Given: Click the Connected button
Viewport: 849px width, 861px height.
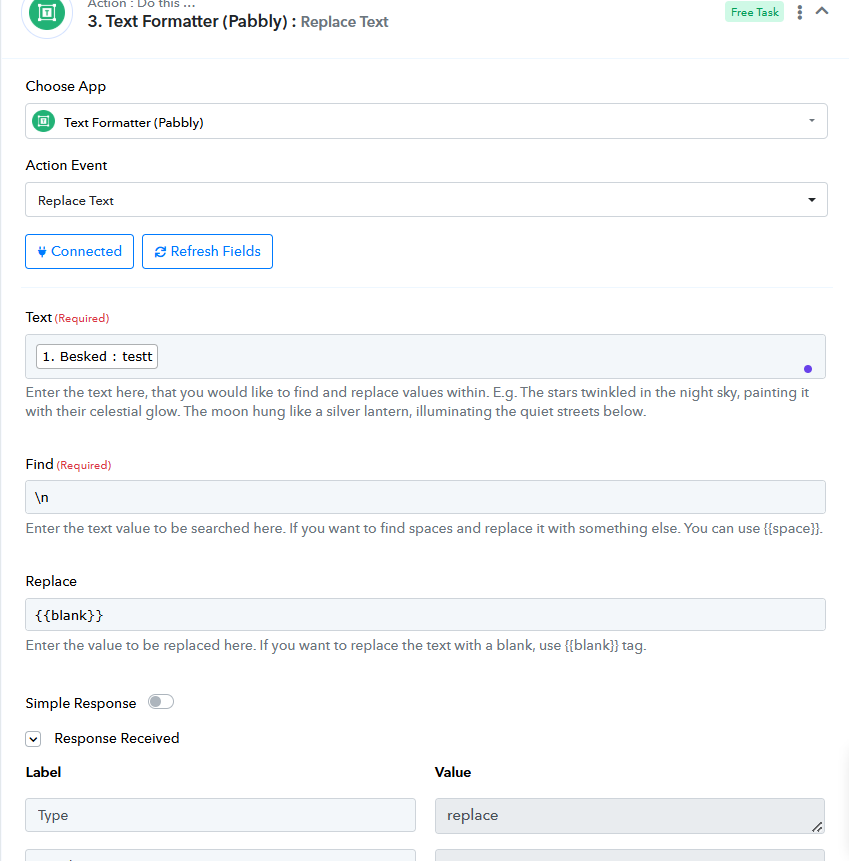Looking at the screenshot, I should pyautogui.click(x=80, y=251).
